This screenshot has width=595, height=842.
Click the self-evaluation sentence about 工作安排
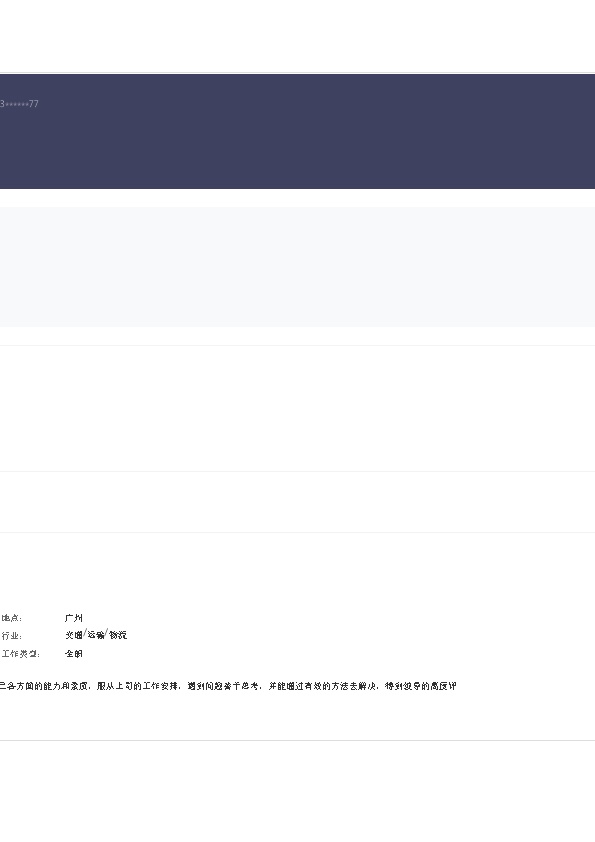[x=228, y=686]
